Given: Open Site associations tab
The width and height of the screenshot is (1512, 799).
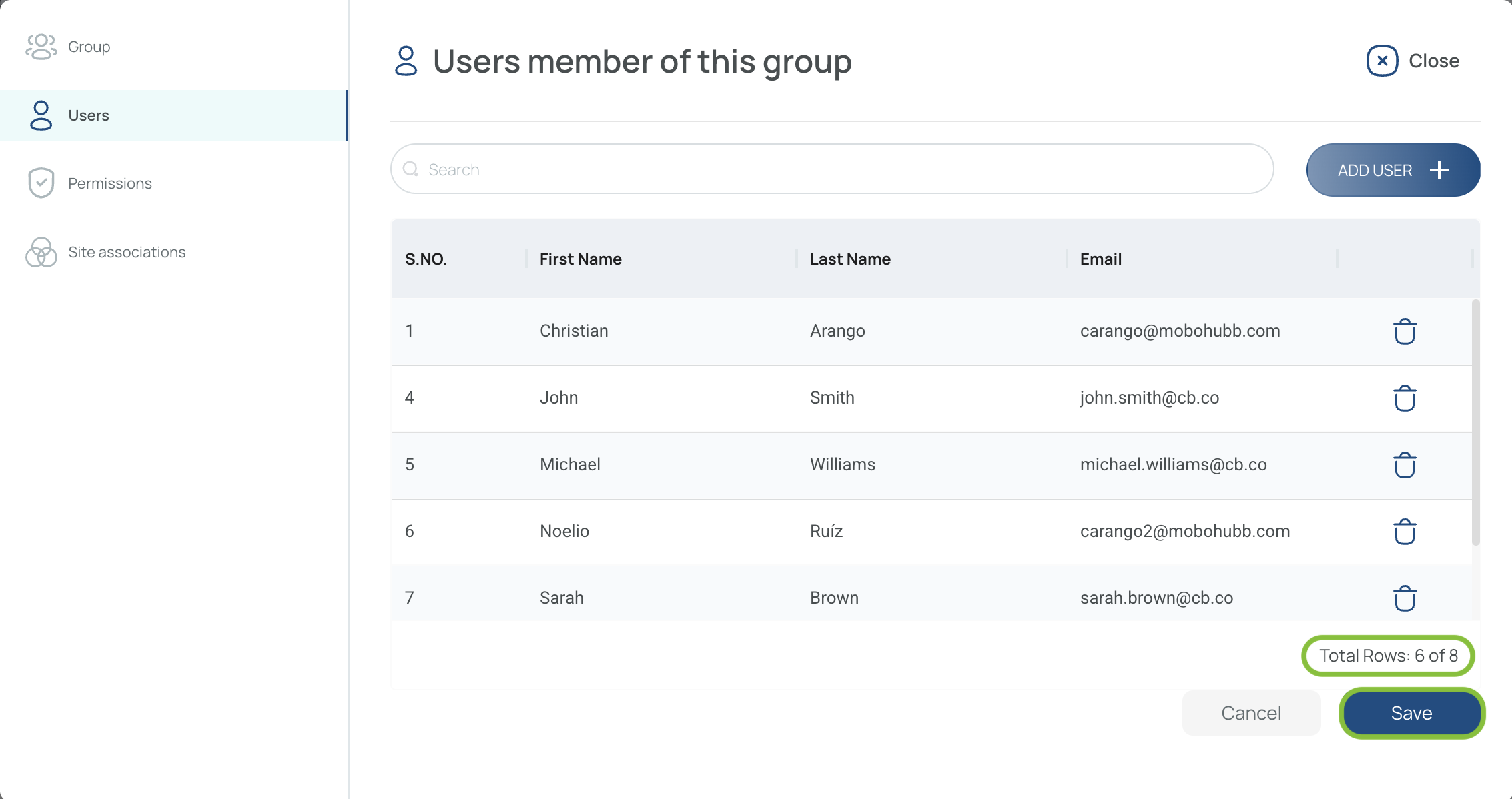Looking at the screenshot, I should pos(173,252).
